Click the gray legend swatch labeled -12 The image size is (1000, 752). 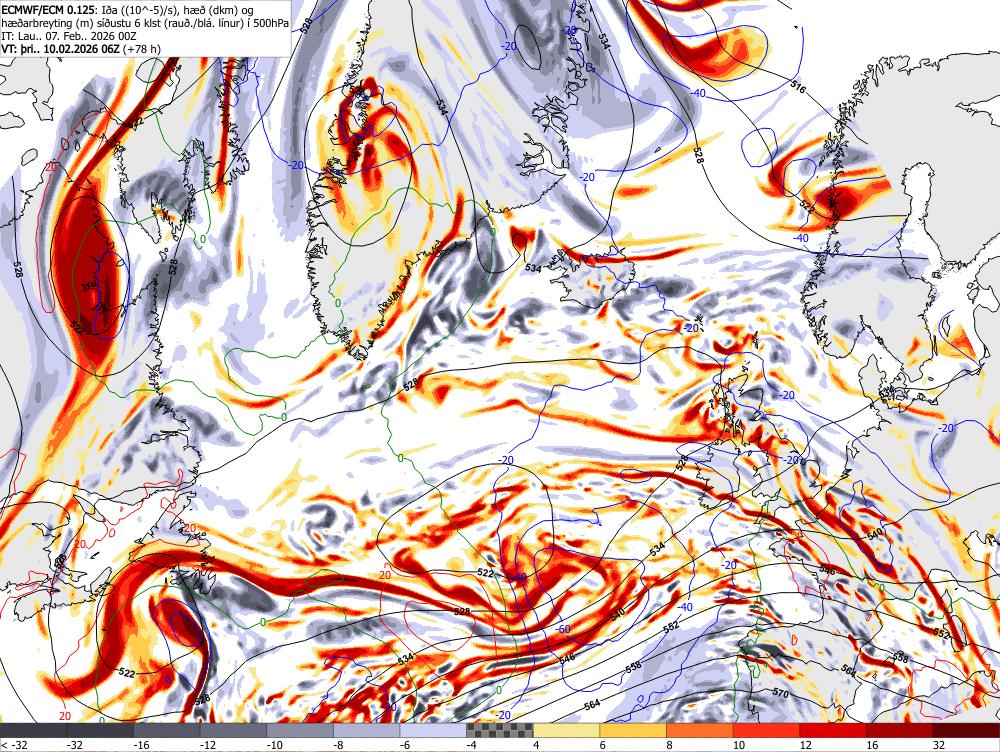[x=233, y=731]
